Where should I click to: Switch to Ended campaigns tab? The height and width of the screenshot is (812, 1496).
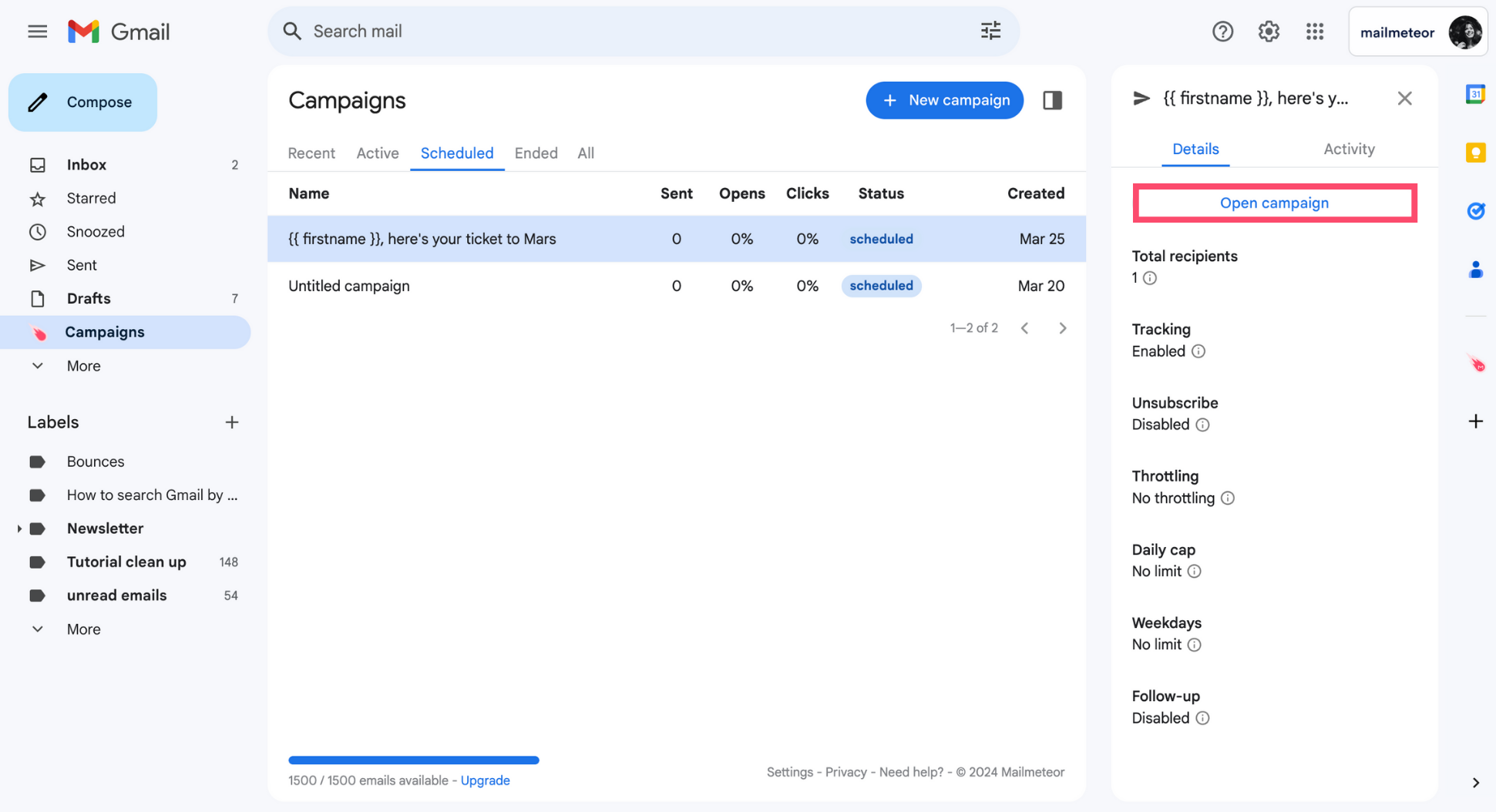[536, 153]
